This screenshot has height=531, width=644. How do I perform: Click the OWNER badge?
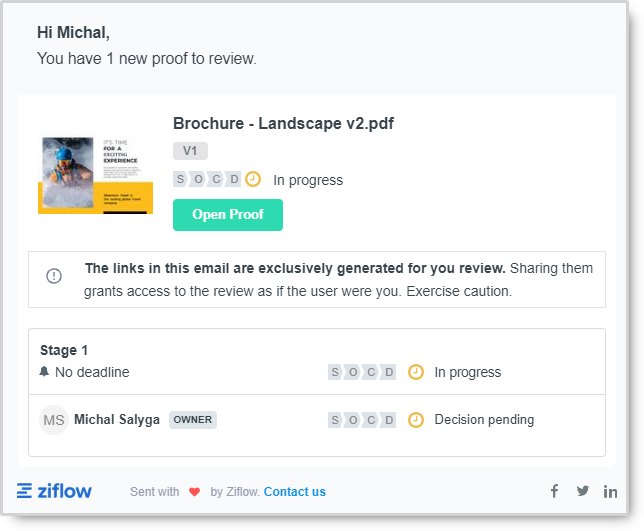coord(193,420)
